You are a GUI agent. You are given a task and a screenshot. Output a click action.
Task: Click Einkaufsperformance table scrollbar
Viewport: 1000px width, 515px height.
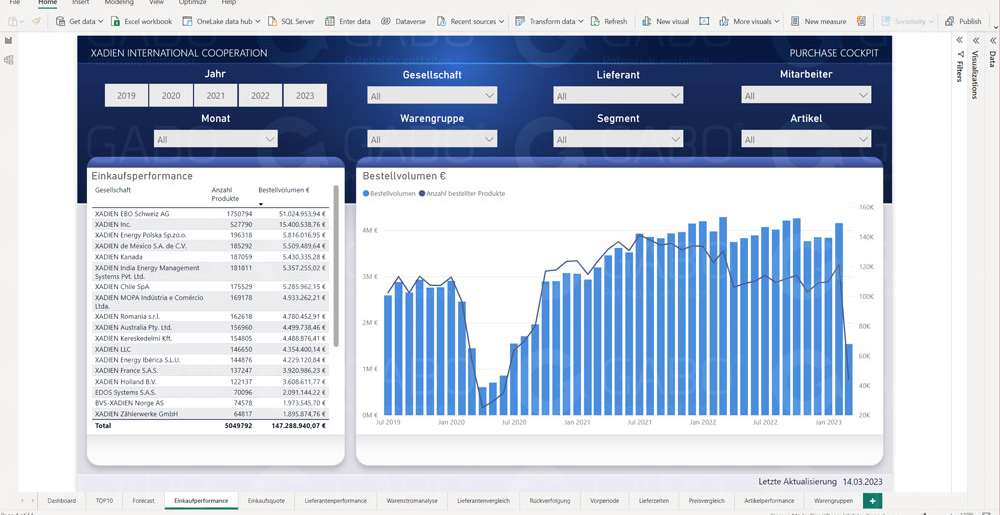tap(336, 266)
